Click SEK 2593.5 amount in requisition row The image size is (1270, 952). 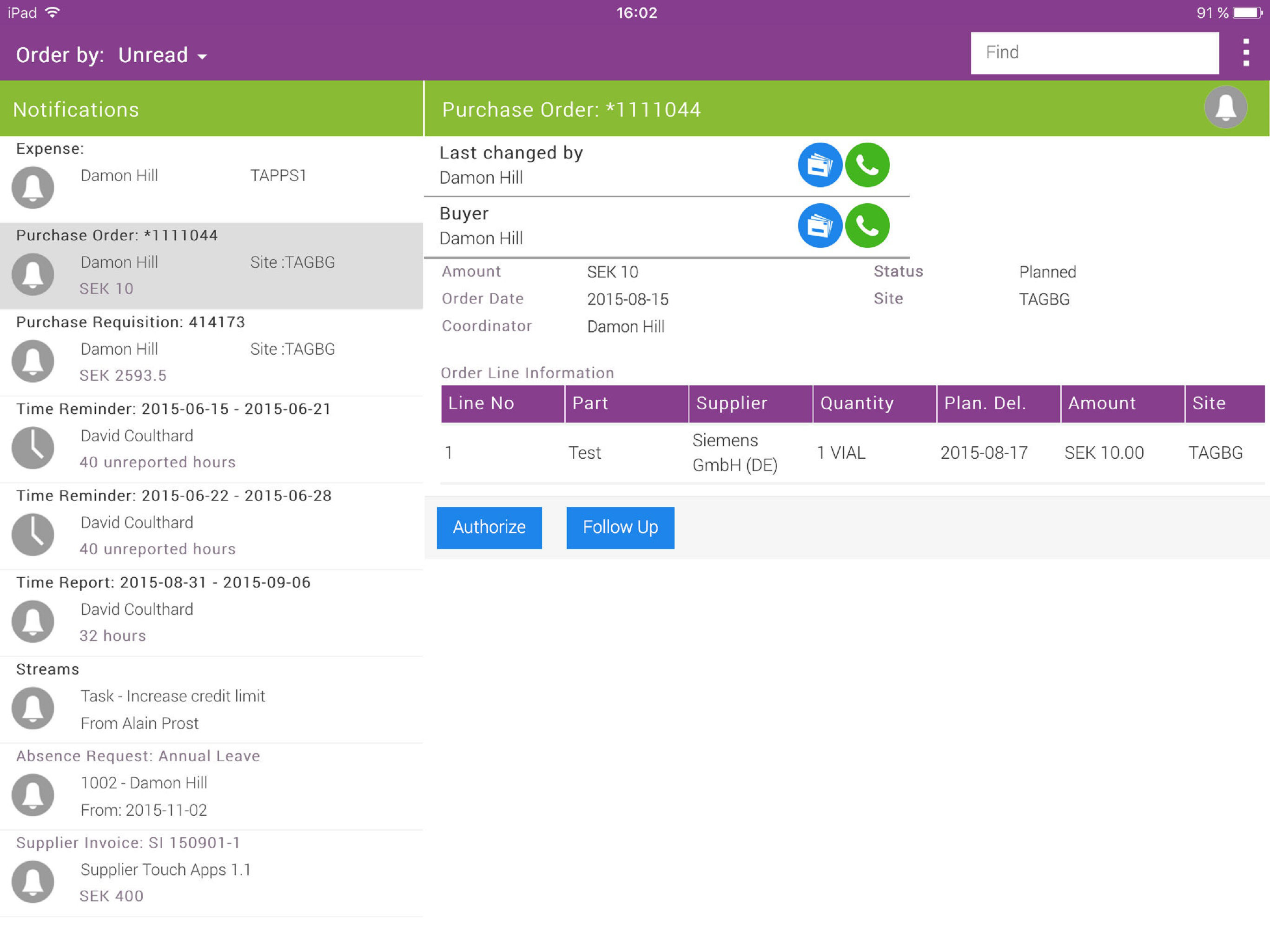pos(123,376)
